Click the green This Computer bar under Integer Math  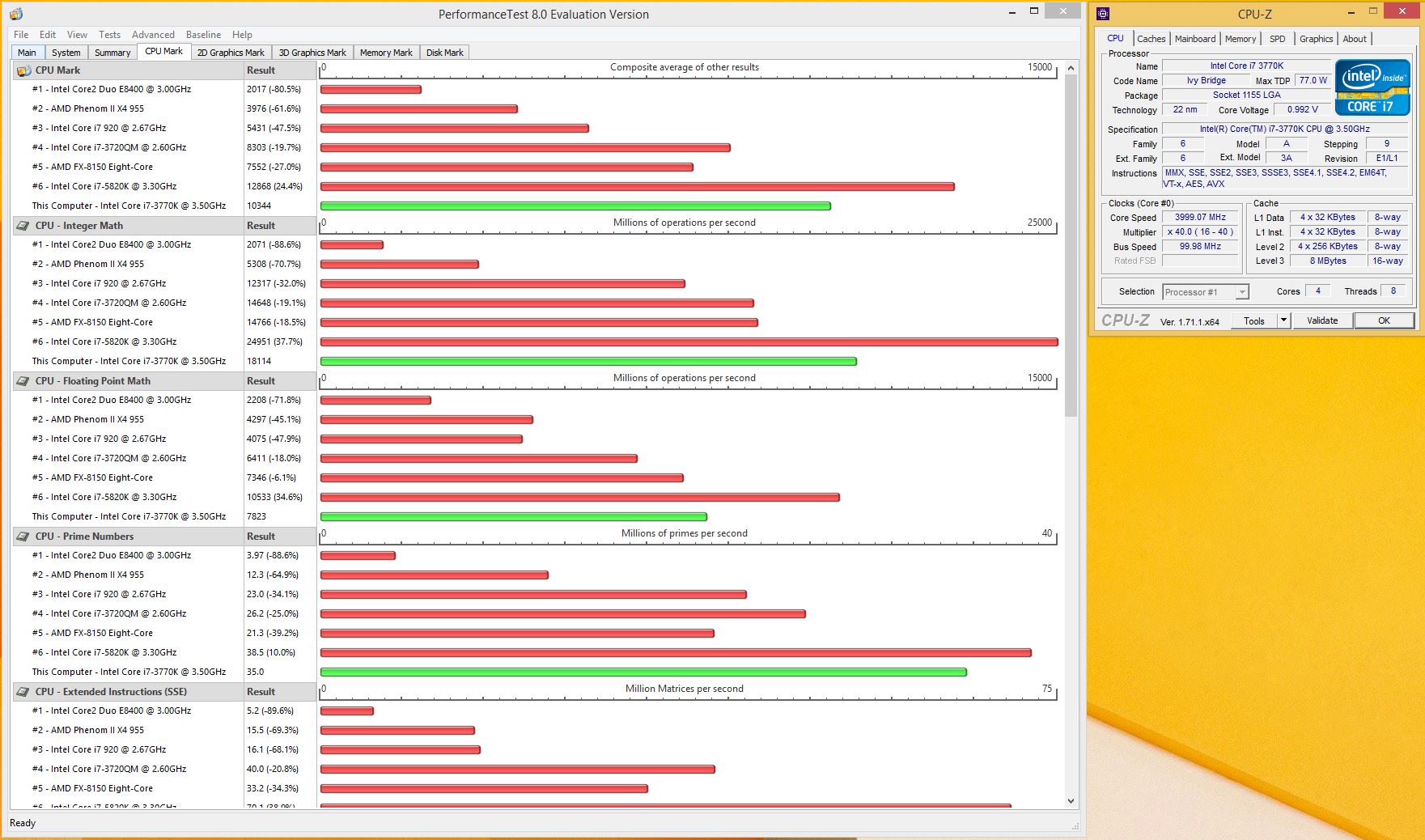[588, 362]
